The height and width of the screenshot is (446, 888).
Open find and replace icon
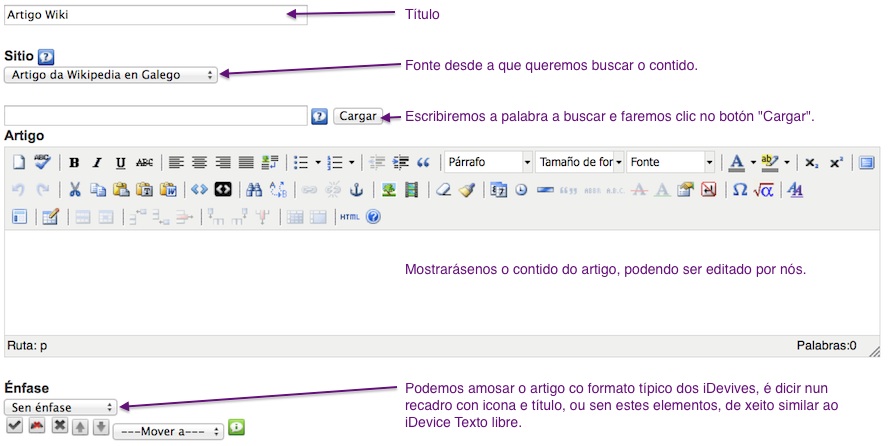click(278, 190)
